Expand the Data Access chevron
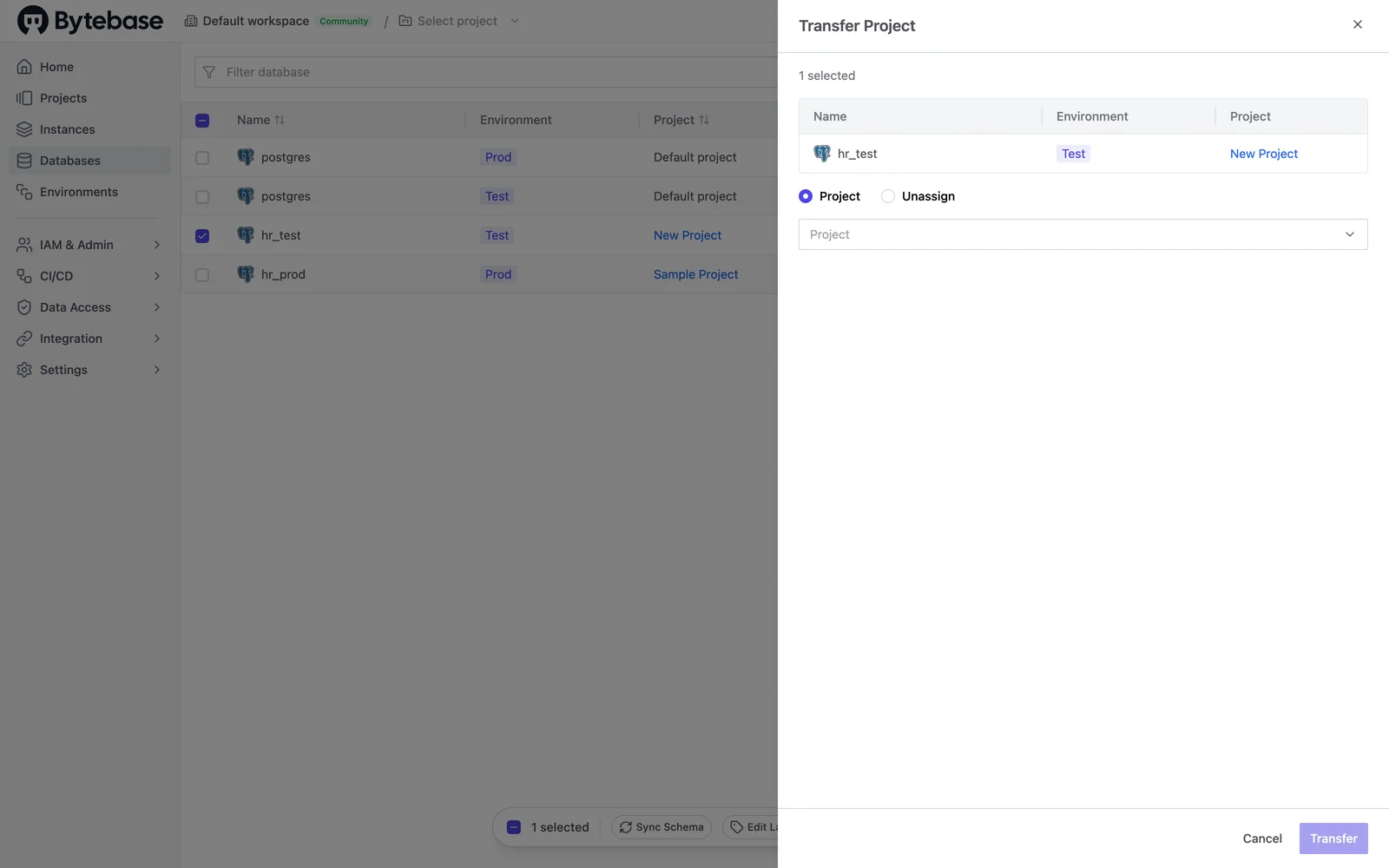Screen dimensions: 1389x868 157,307
